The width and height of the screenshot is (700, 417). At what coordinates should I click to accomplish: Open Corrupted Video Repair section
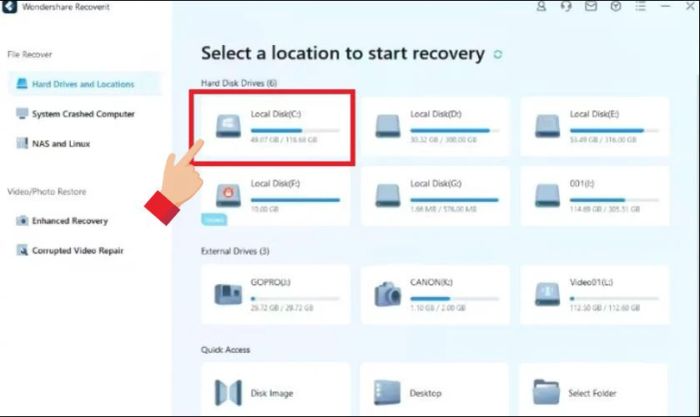(x=77, y=250)
